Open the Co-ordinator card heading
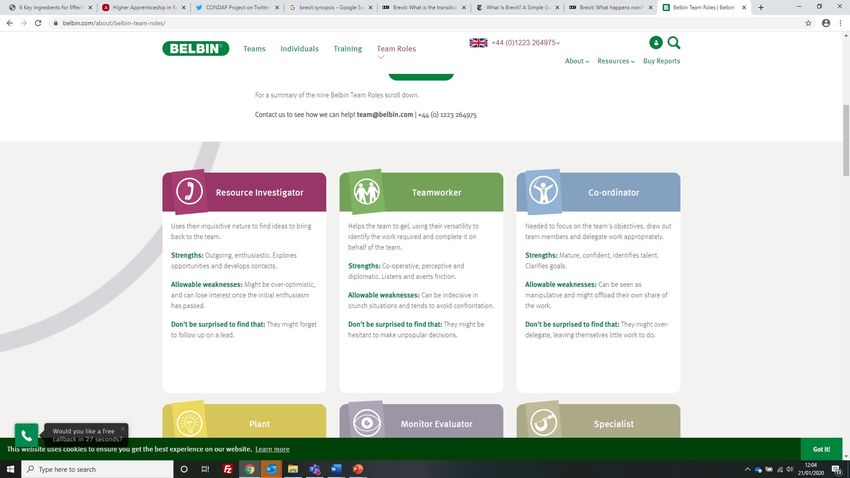 [x=614, y=192]
